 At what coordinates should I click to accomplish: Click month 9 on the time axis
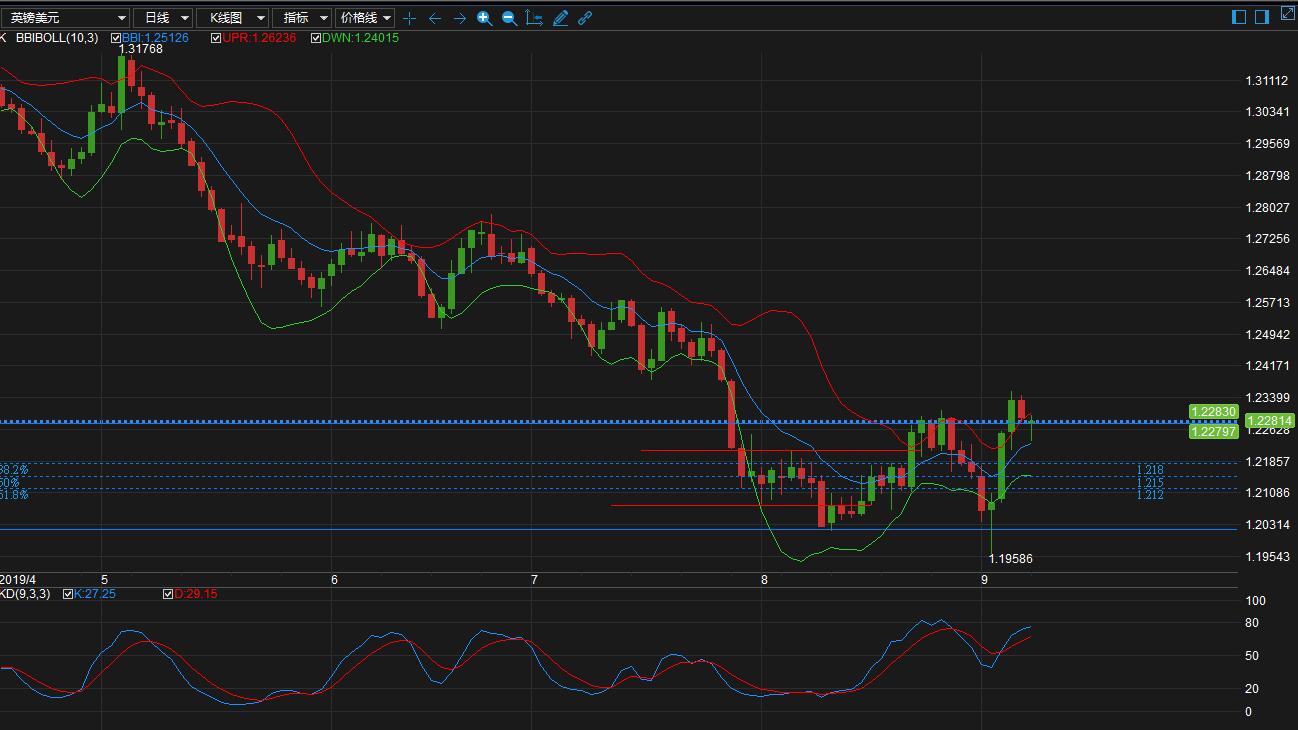coord(984,580)
